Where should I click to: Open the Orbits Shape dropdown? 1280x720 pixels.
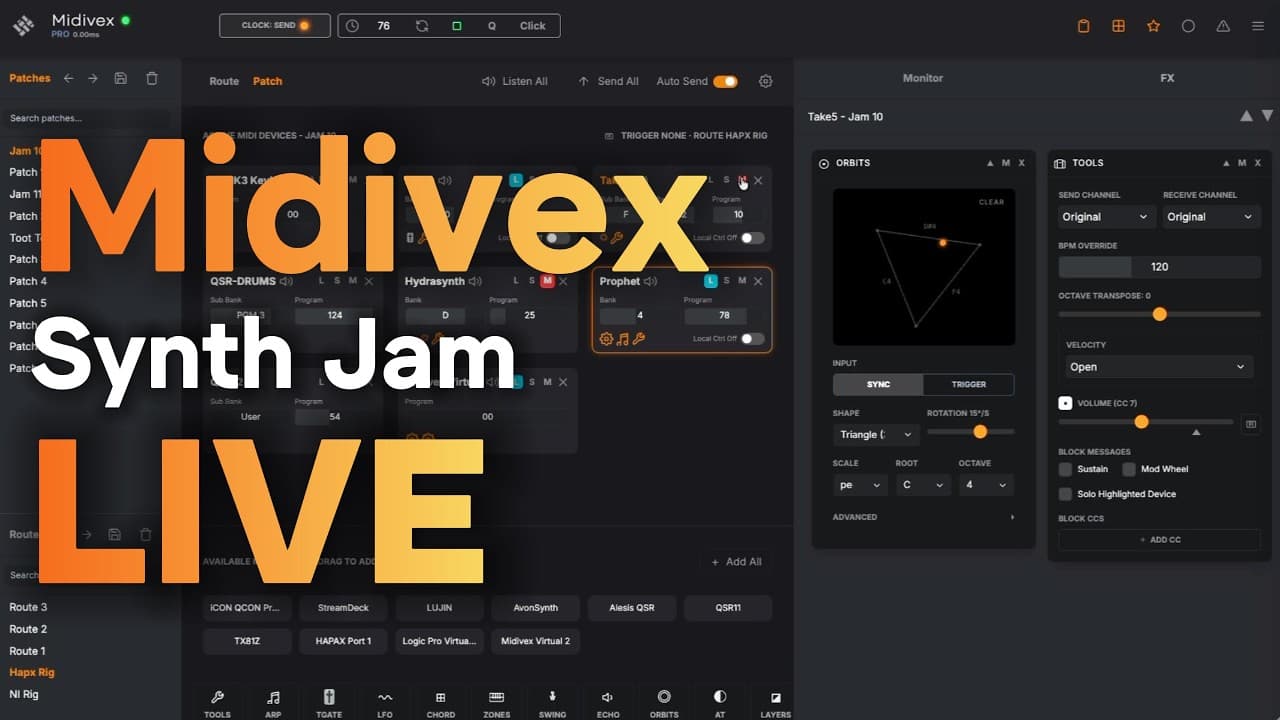(876, 435)
